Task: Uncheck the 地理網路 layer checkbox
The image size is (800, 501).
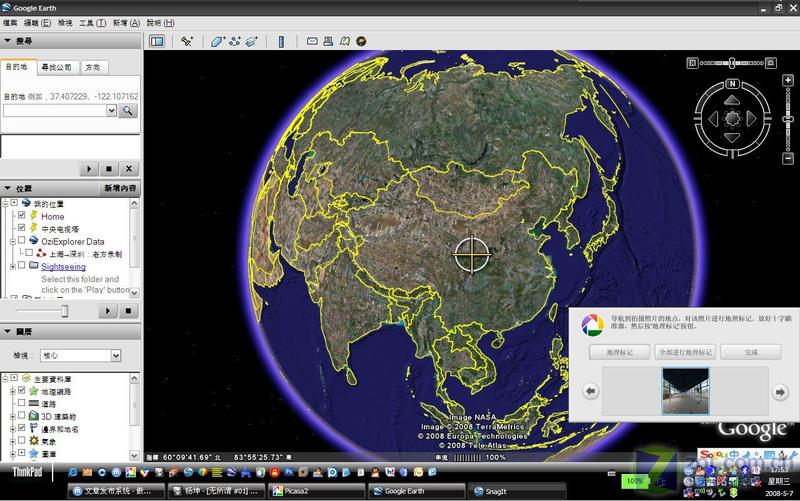Action: click(21, 390)
